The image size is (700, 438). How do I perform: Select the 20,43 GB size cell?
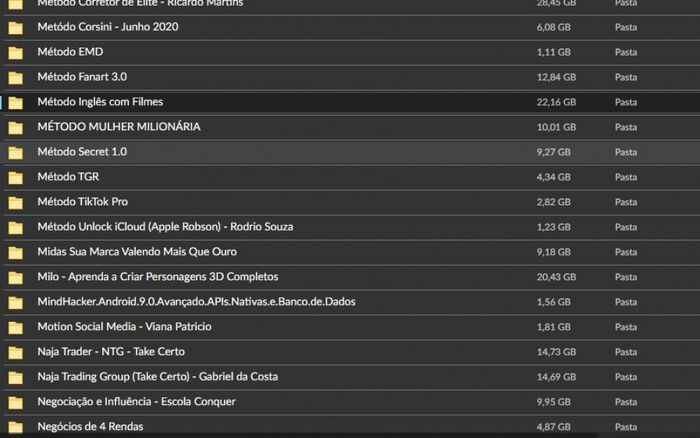point(556,277)
